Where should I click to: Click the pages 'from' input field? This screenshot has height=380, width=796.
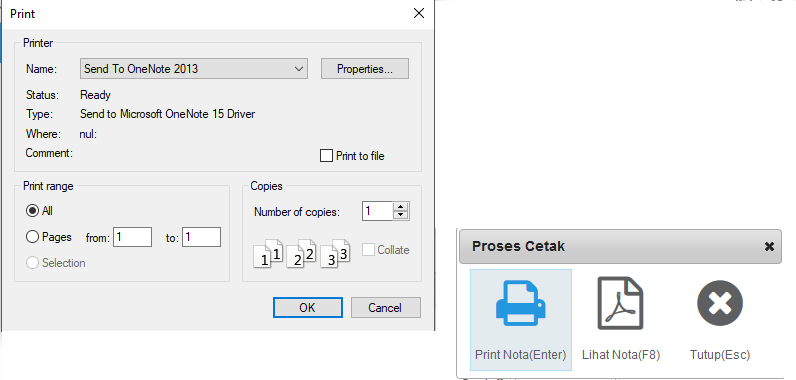click(132, 237)
